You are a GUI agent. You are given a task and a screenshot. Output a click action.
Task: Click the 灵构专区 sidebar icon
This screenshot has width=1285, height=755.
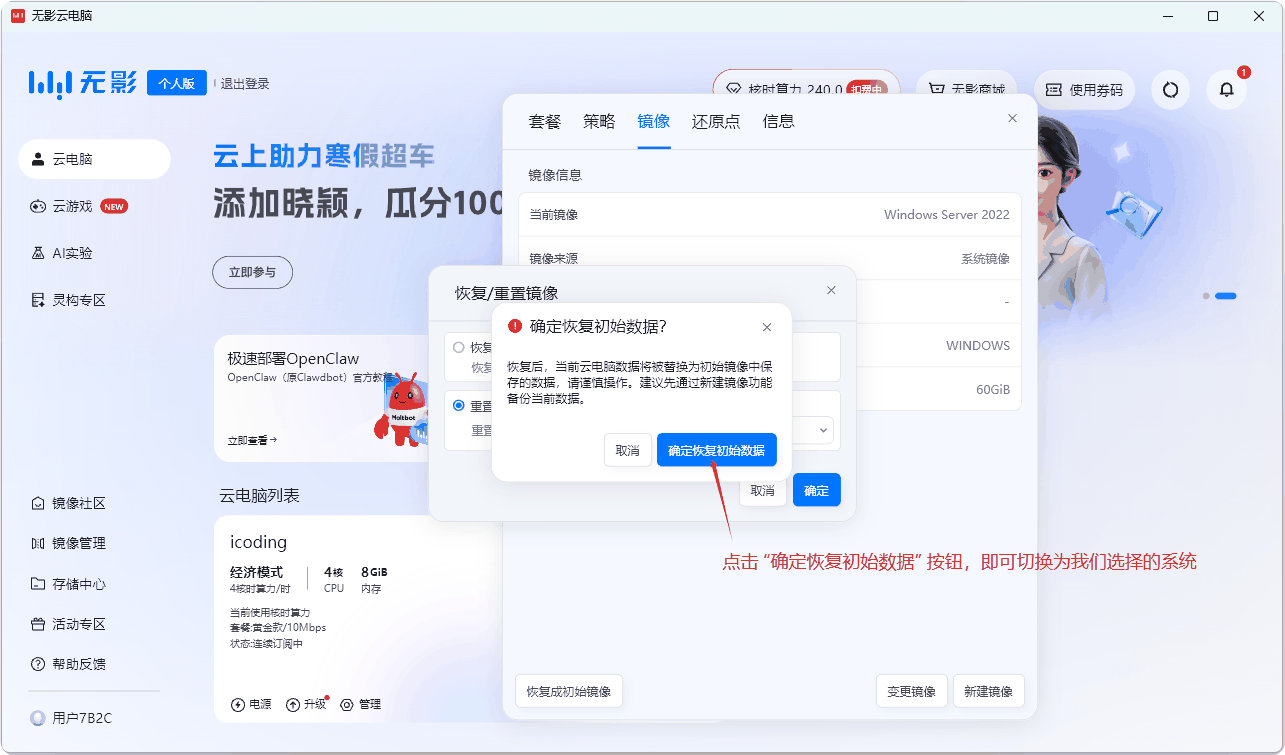[x=38, y=300]
